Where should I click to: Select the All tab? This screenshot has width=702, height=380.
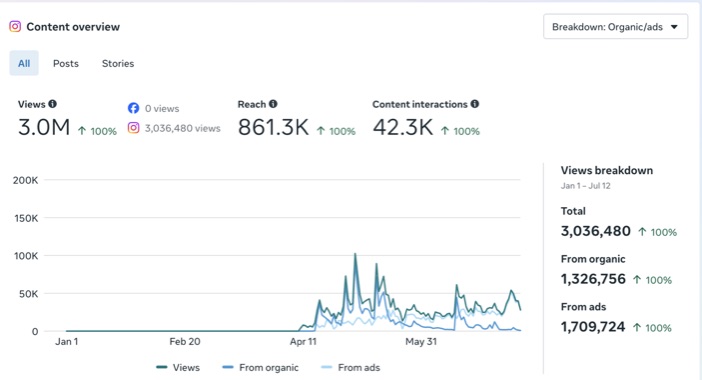click(x=24, y=63)
